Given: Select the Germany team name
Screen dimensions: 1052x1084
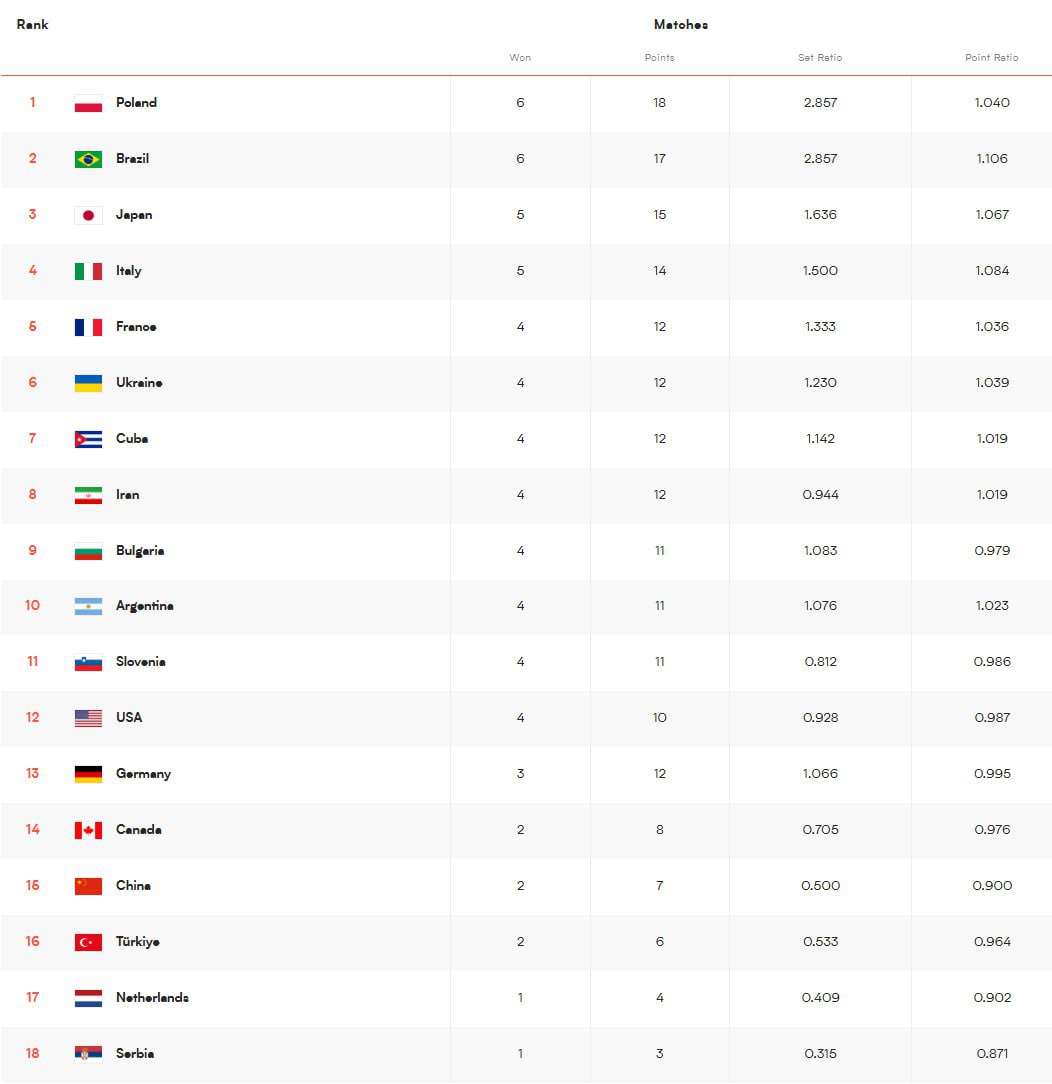Looking at the screenshot, I should [x=143, y=774].
